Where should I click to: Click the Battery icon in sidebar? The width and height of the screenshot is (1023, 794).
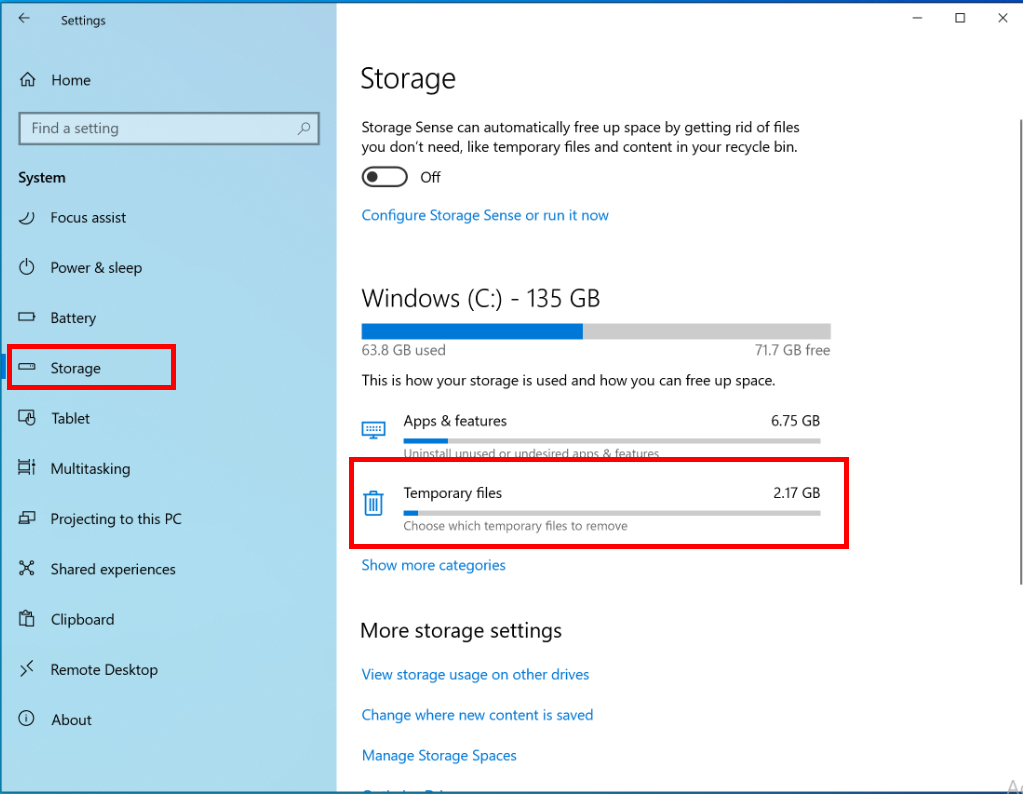point(28,318)
